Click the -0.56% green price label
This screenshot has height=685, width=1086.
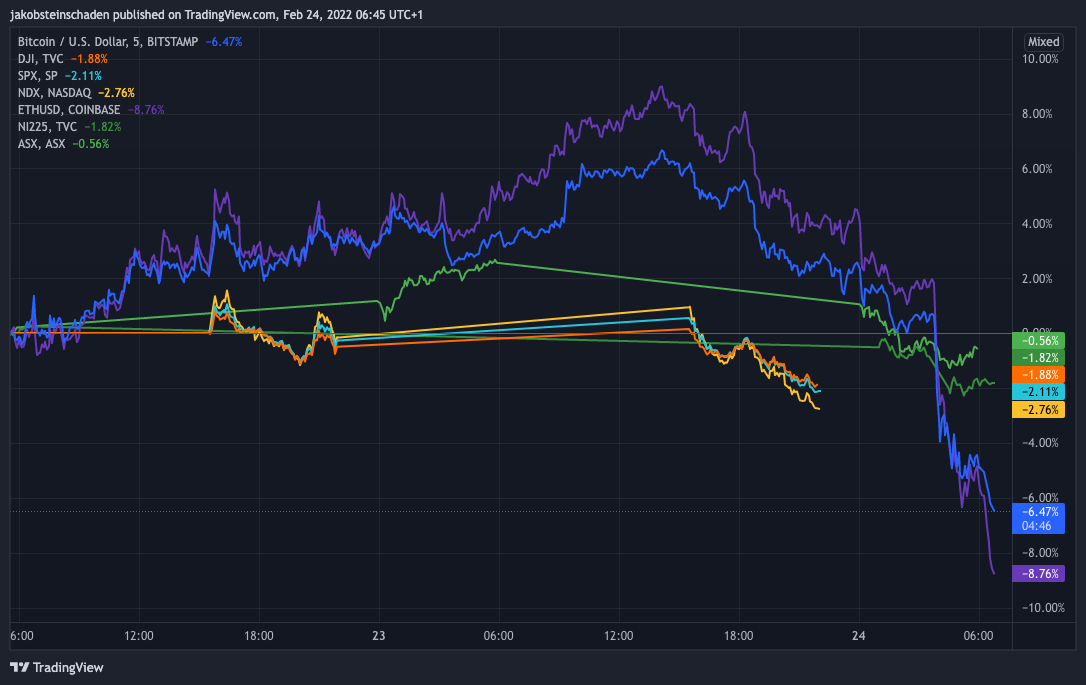point(1038,341)
